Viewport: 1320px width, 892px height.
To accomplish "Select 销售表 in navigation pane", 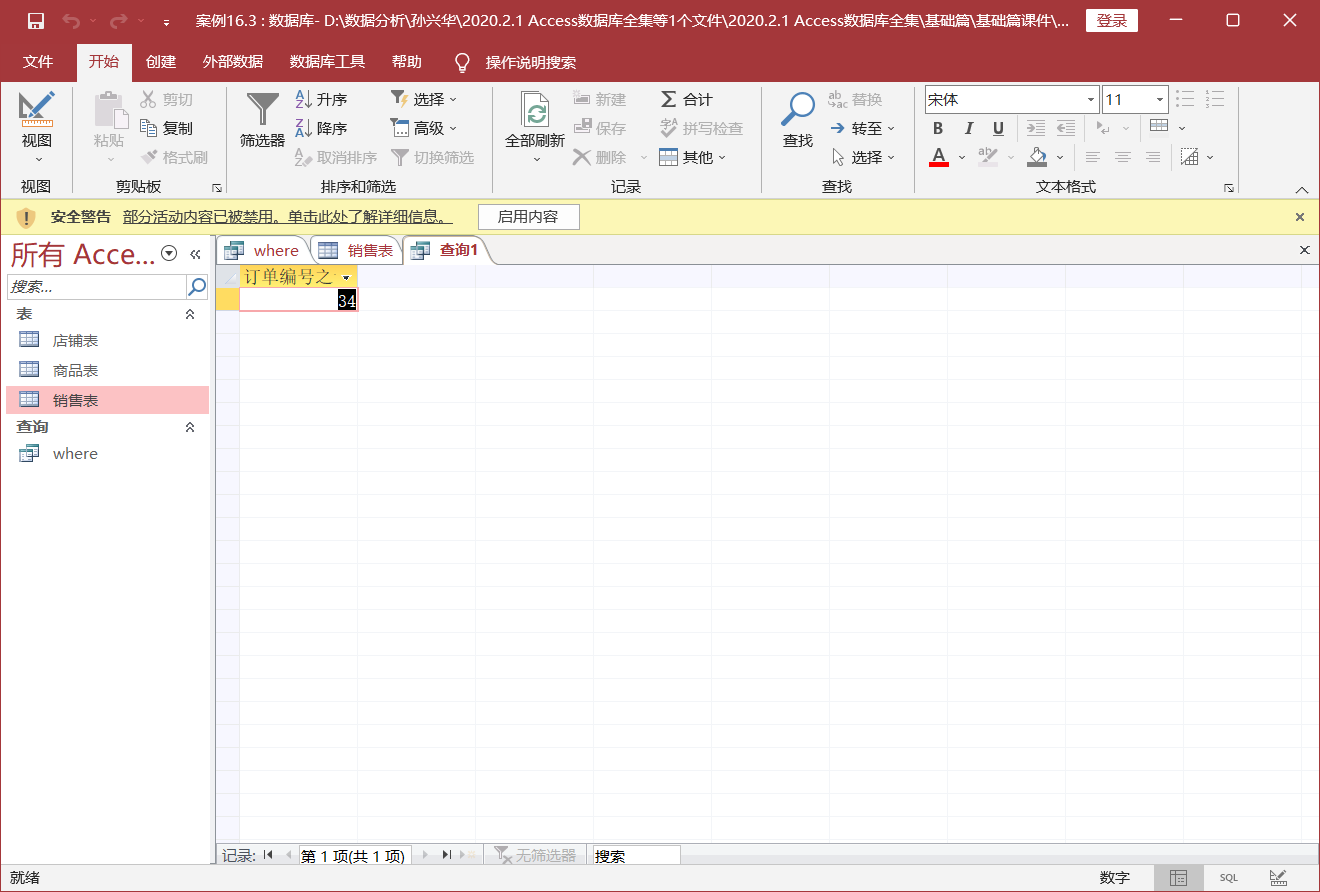I will [x=108, y=400].
